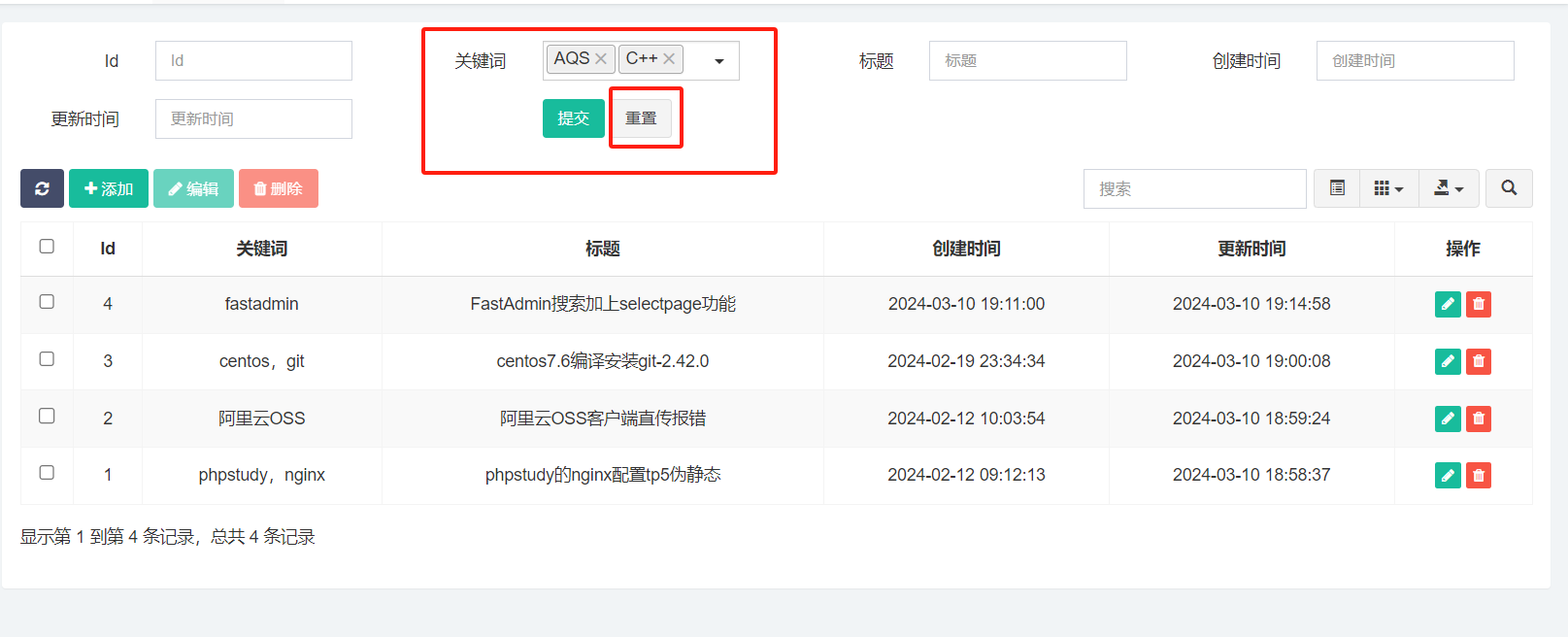This screenshot has height=637, width=1568.
Task: Toggle the table card view icon
Action: 1337,188
